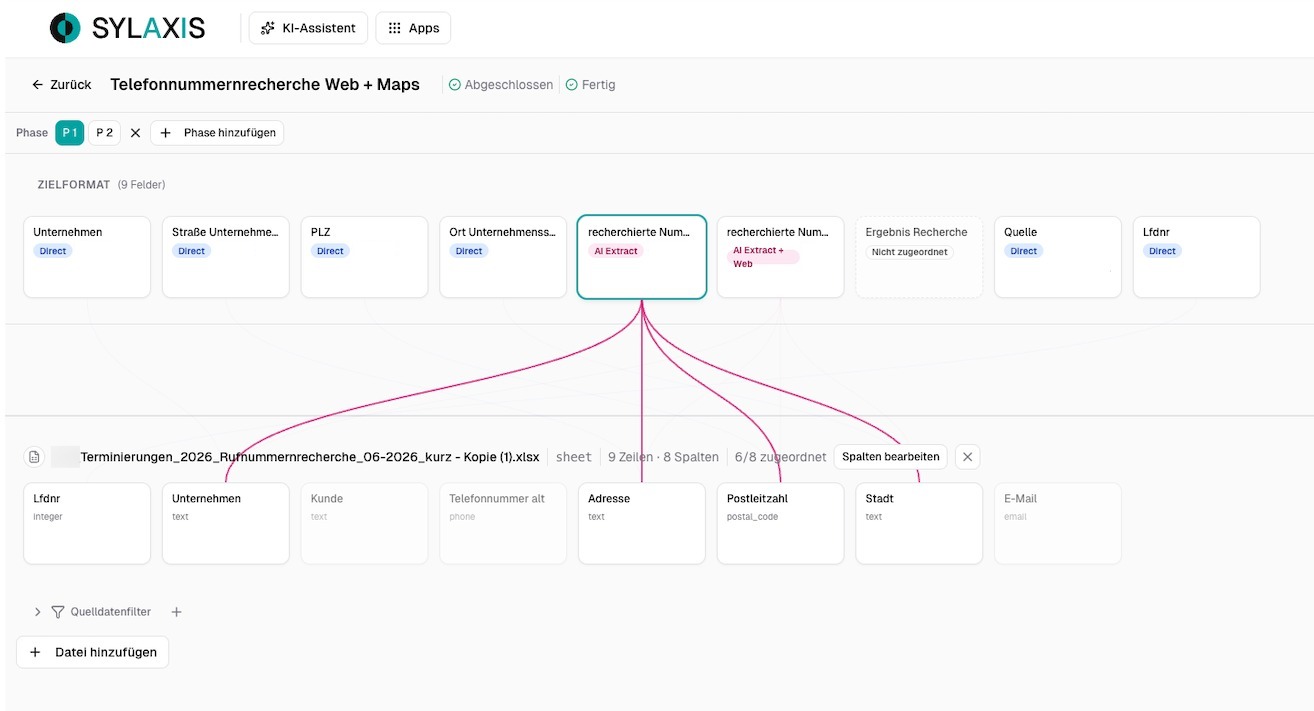Click Datei hinzufügen button
Viewport: 1314px width, 711px height.
(93, 652)
